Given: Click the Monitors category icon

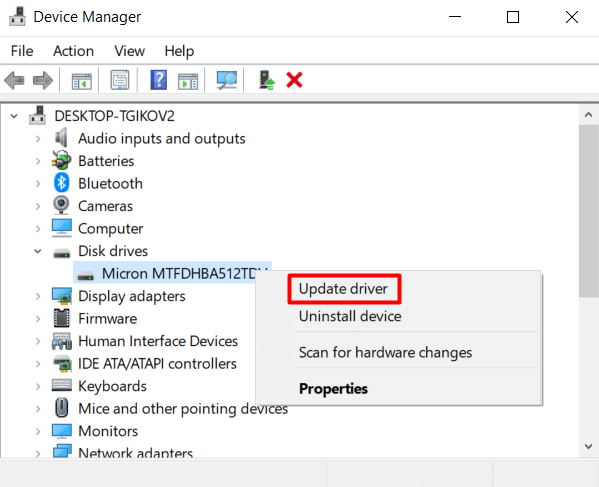Looking at the screenshot, I should pos(62,431).
